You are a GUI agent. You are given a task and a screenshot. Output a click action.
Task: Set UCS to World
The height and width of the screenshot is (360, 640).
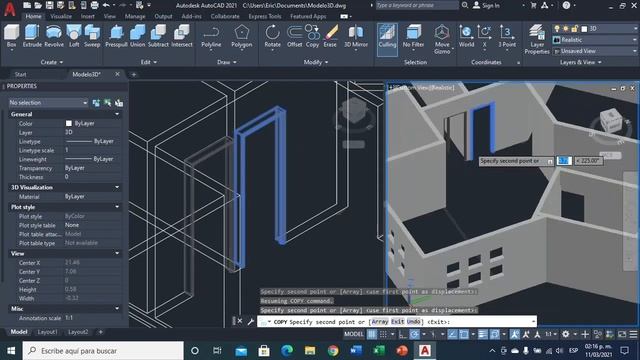pos(466,36)
